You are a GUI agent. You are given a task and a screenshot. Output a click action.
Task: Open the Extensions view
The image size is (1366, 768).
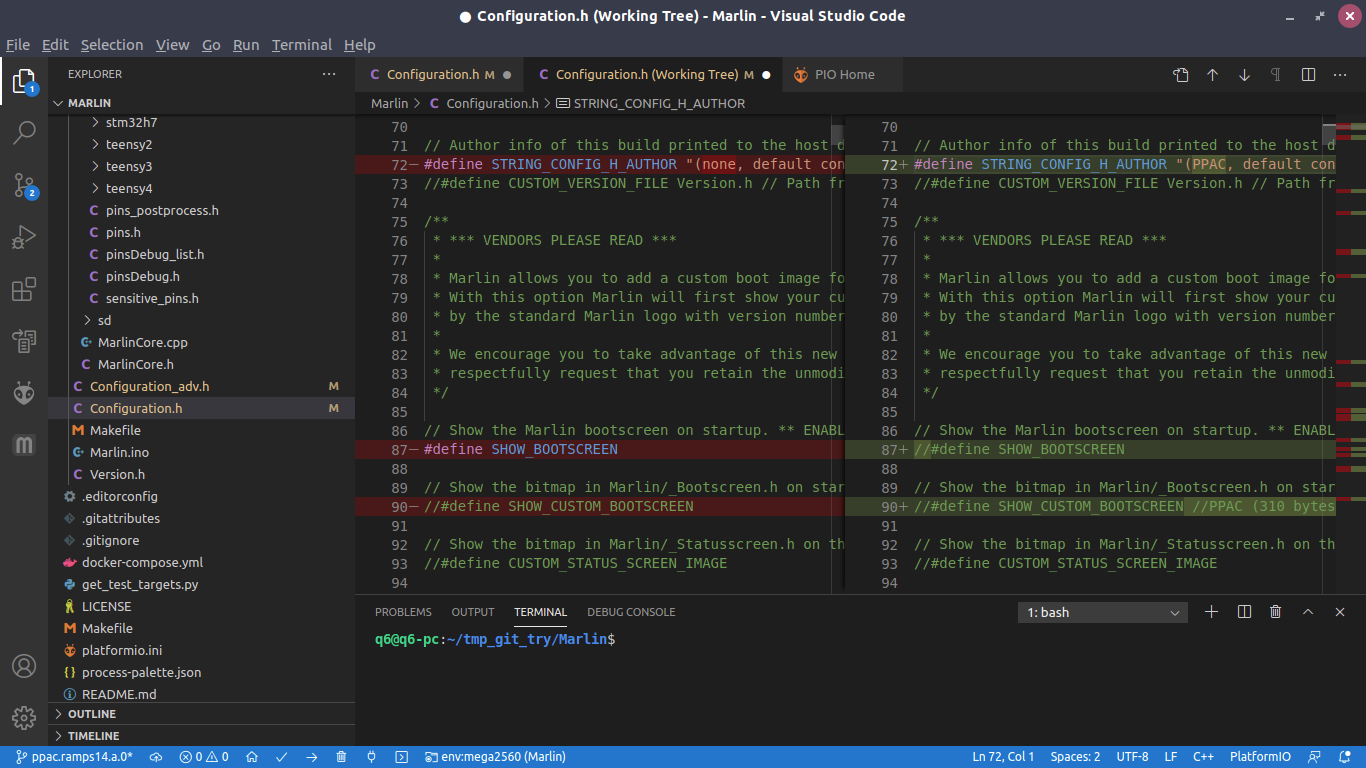click(24, 290)
